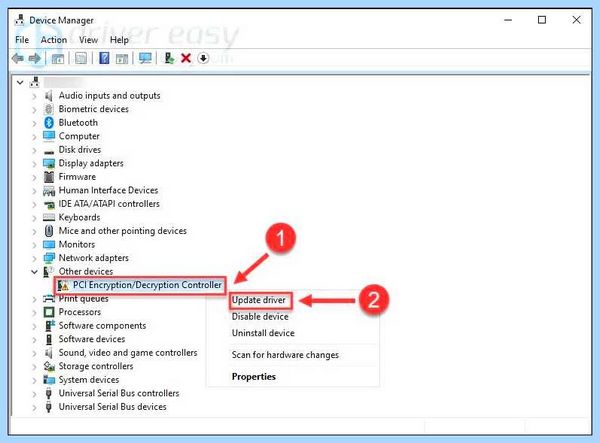Select IDE ATA/ATAPI controllers label

coord(109,204)
